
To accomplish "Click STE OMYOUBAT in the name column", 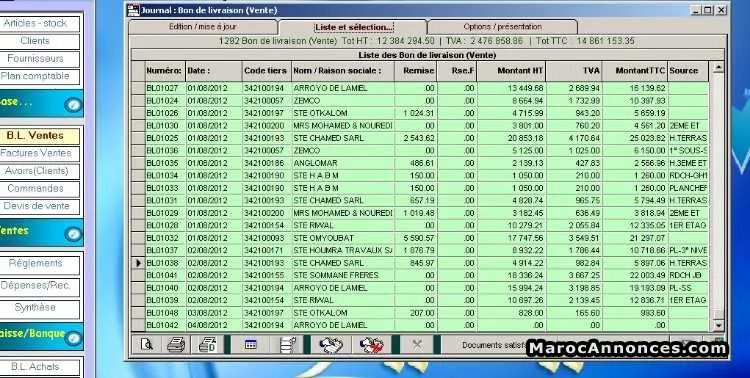I will pyautogui.click(x=342, y=238).
